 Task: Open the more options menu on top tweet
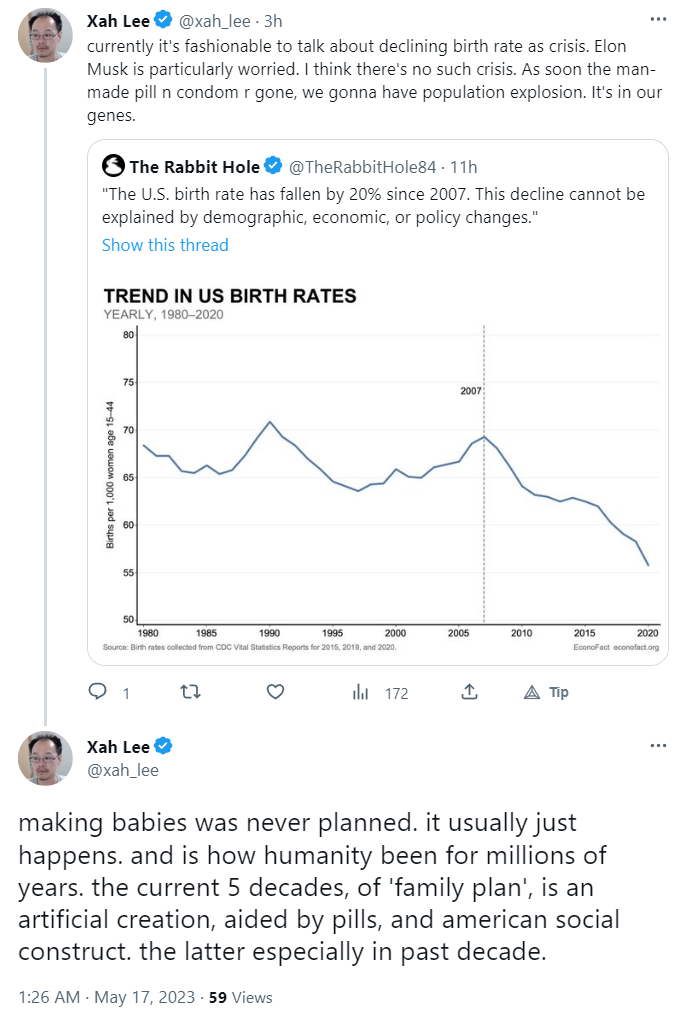657,18
